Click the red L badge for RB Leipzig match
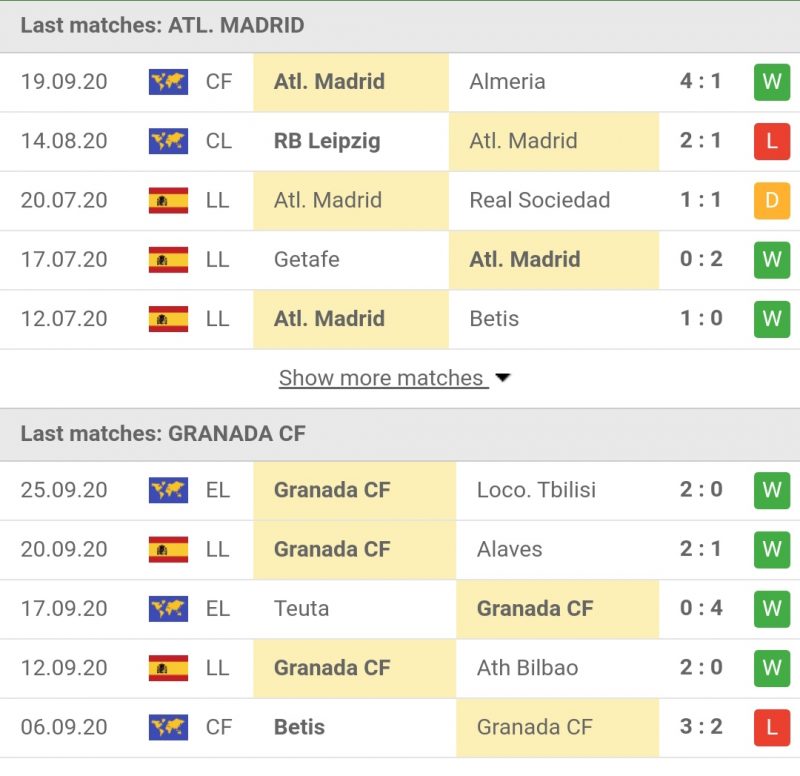 (x=771, y=141)
